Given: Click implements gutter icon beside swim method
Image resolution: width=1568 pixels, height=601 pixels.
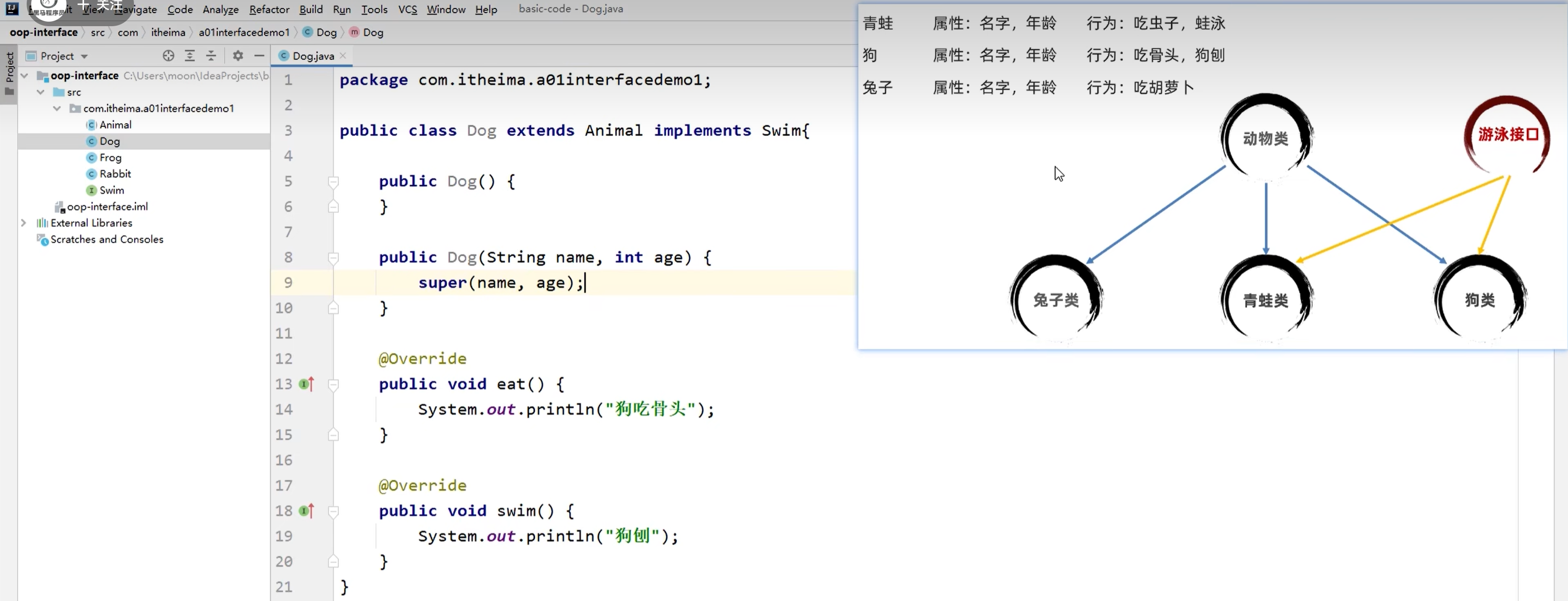Looking at the screenshot, I should coord(306,511).
